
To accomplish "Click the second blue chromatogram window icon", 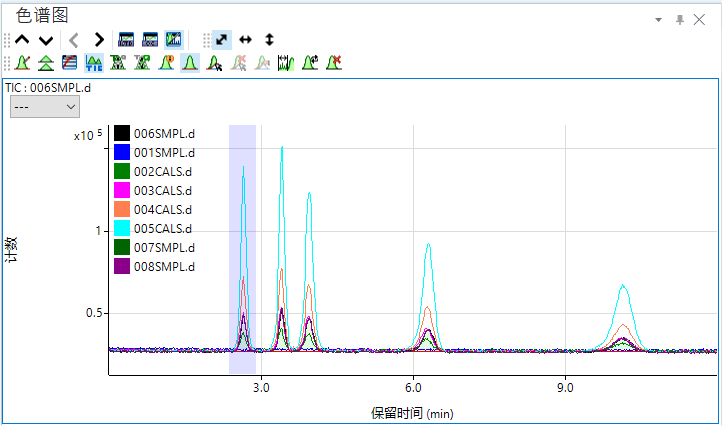I will pyautogui.click(x=150, y=40).
